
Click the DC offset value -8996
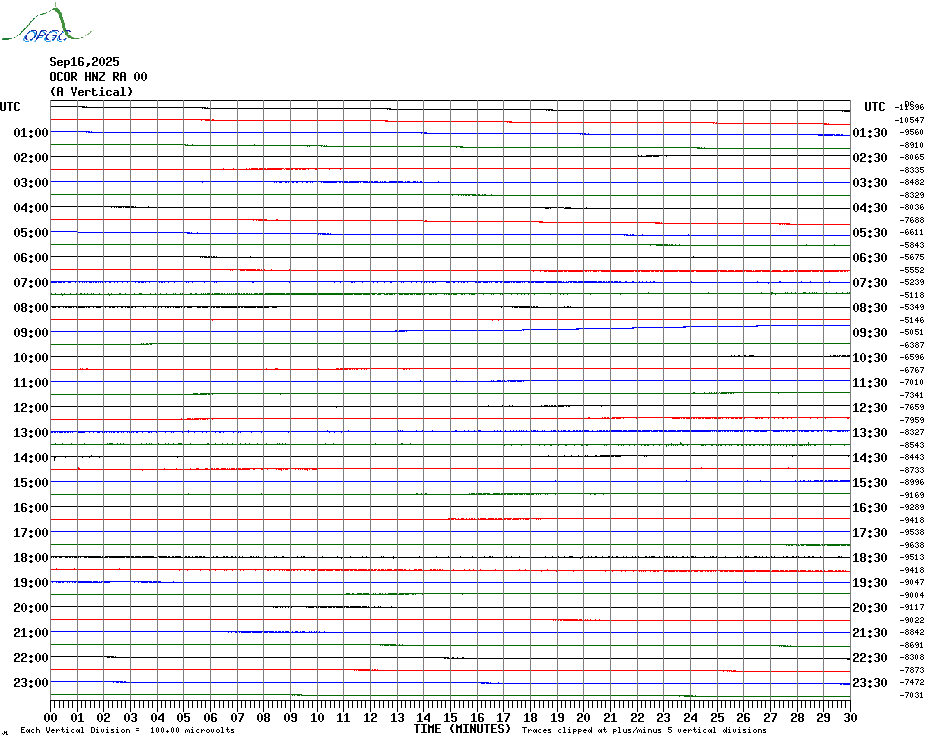[912, 482]
